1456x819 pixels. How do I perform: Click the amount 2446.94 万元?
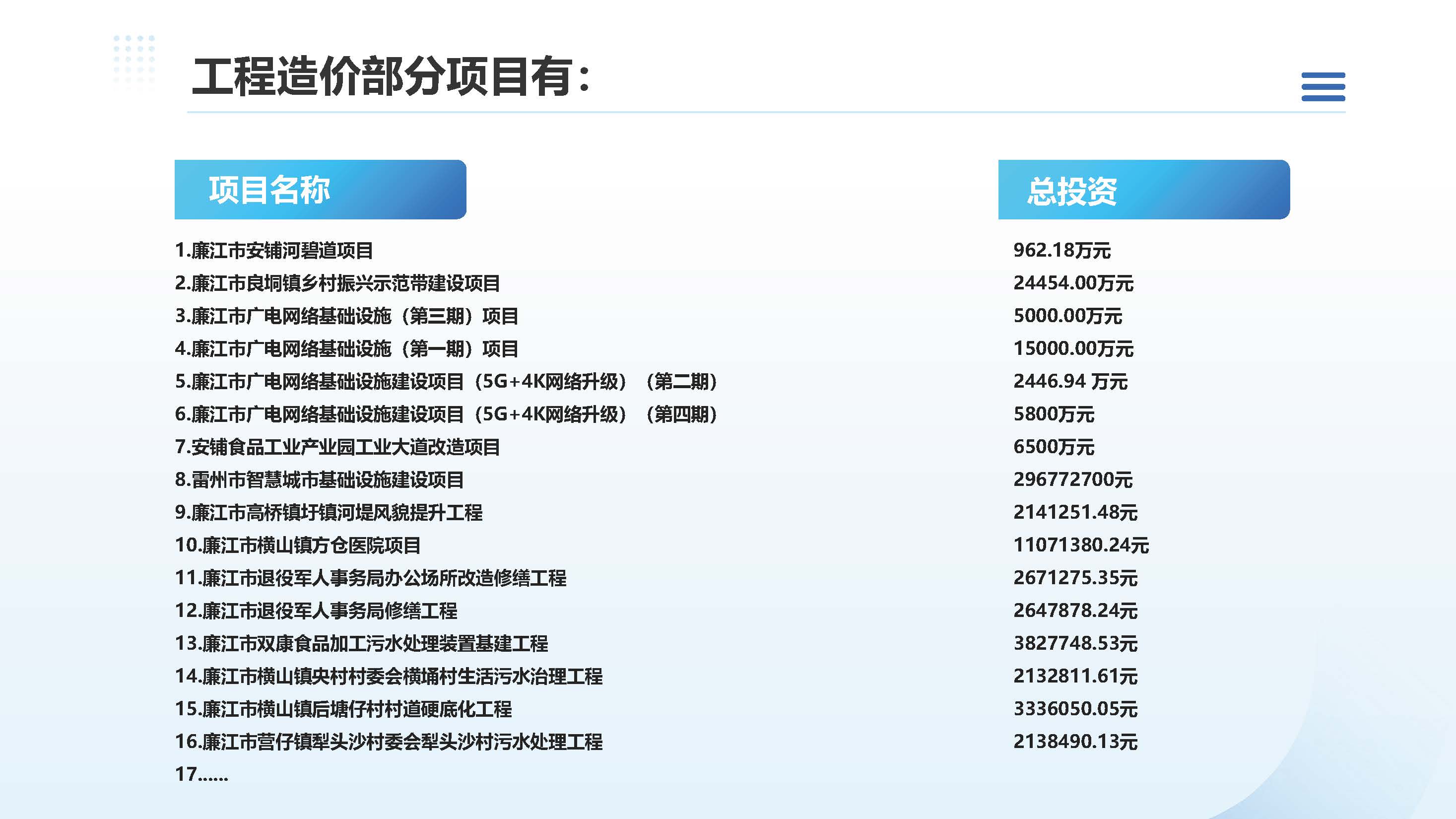click(1070, 382)
